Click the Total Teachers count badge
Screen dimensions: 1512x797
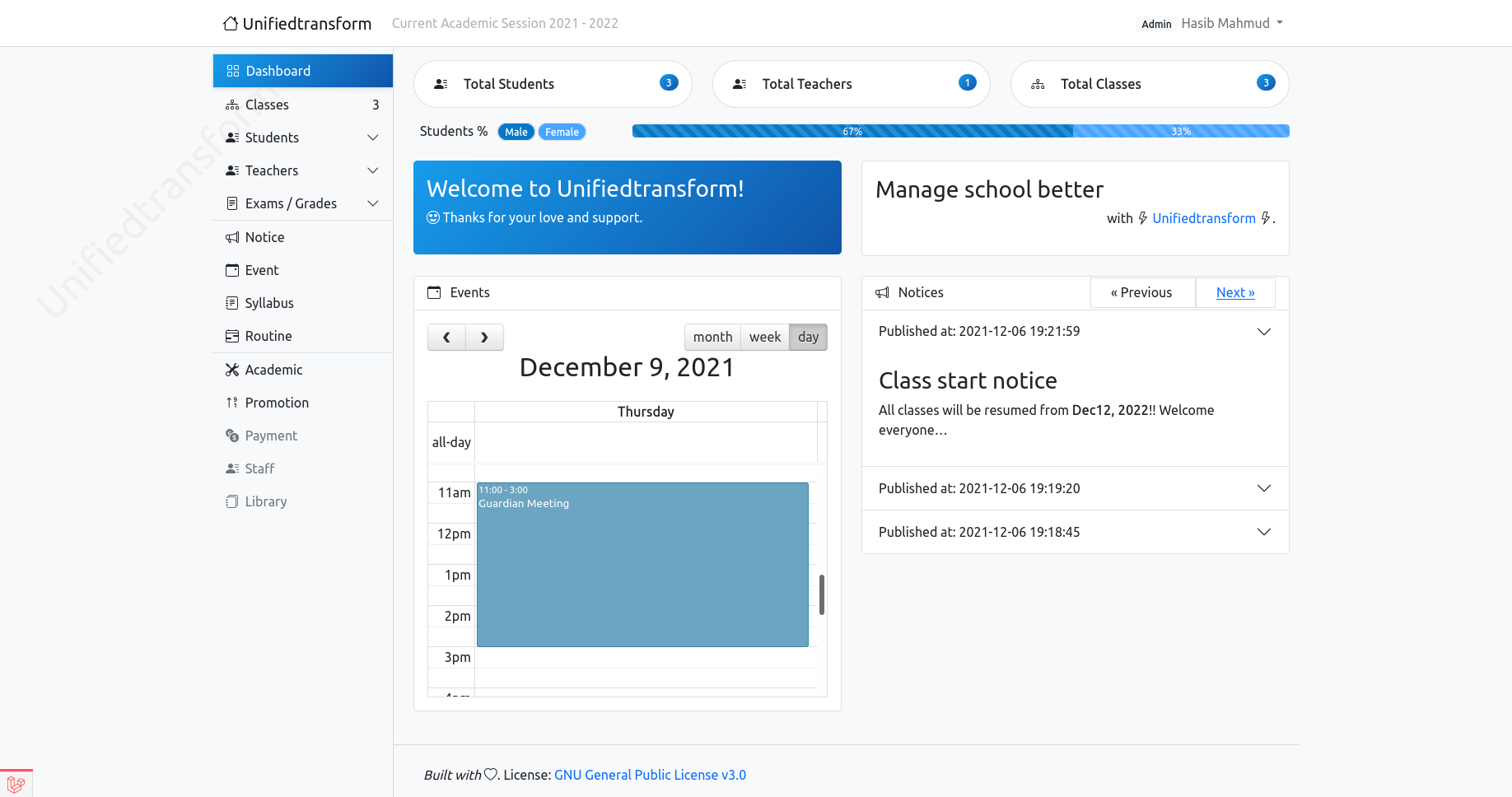[968, 82]
